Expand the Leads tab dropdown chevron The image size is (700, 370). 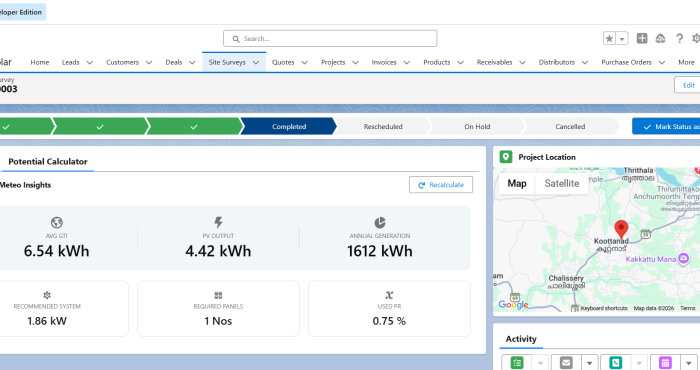[x=89, y=62]
